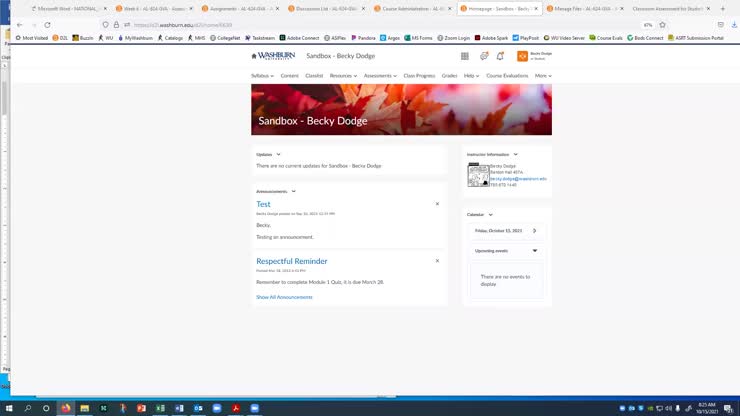The image size is (740, 416).
Task: Open the Updates widget chevron
Action: 278,154
